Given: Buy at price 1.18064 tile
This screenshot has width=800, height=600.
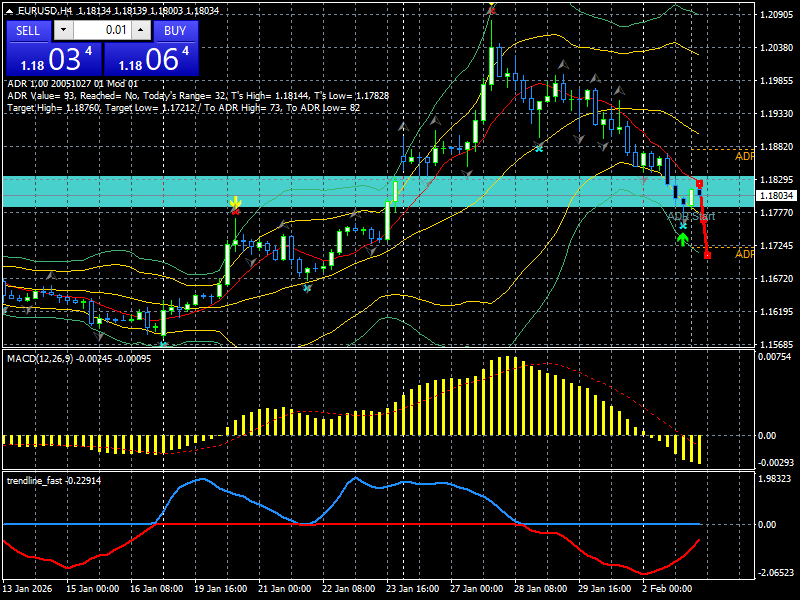Looking at the screenshot, I should [151, 59].
